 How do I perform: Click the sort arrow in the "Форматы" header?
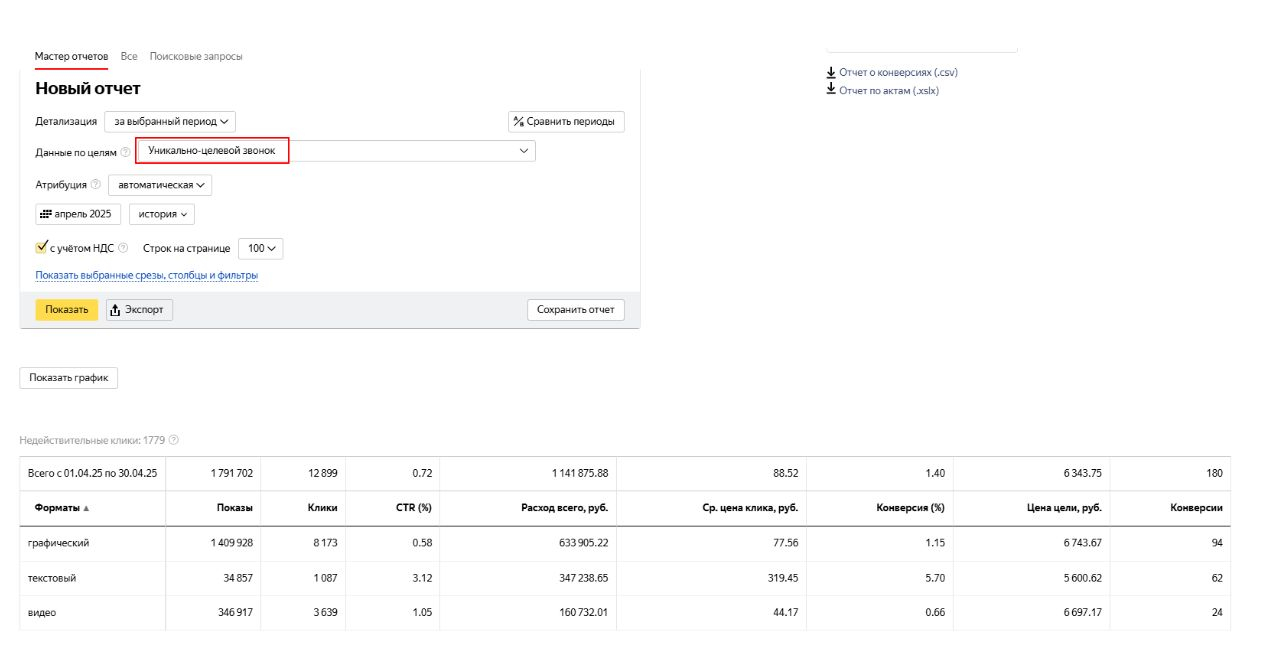click(x=86, y=508)
